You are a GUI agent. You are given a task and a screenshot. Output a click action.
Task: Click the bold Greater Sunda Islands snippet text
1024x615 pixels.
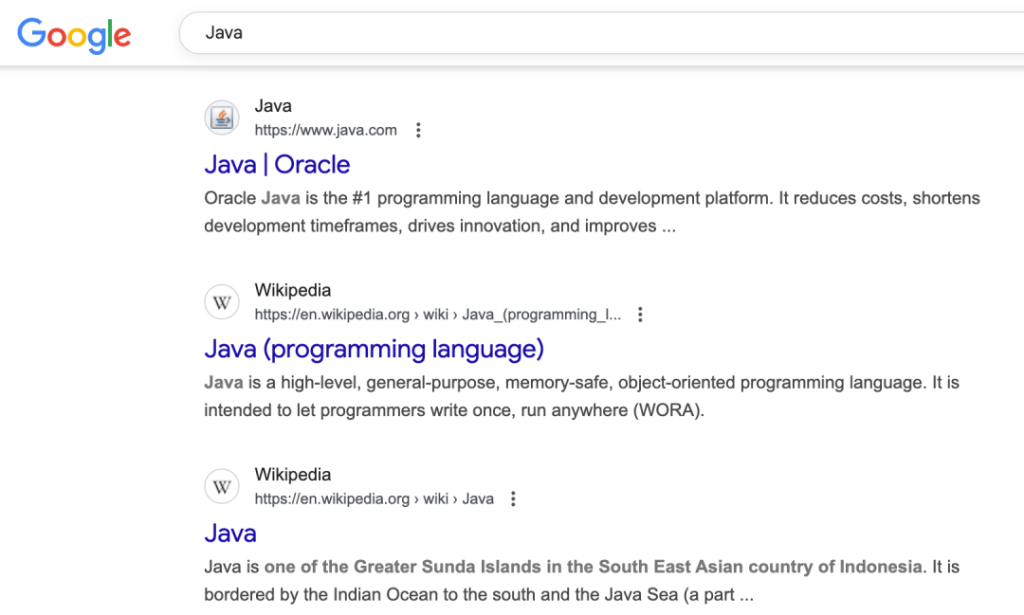click(592, 567)
